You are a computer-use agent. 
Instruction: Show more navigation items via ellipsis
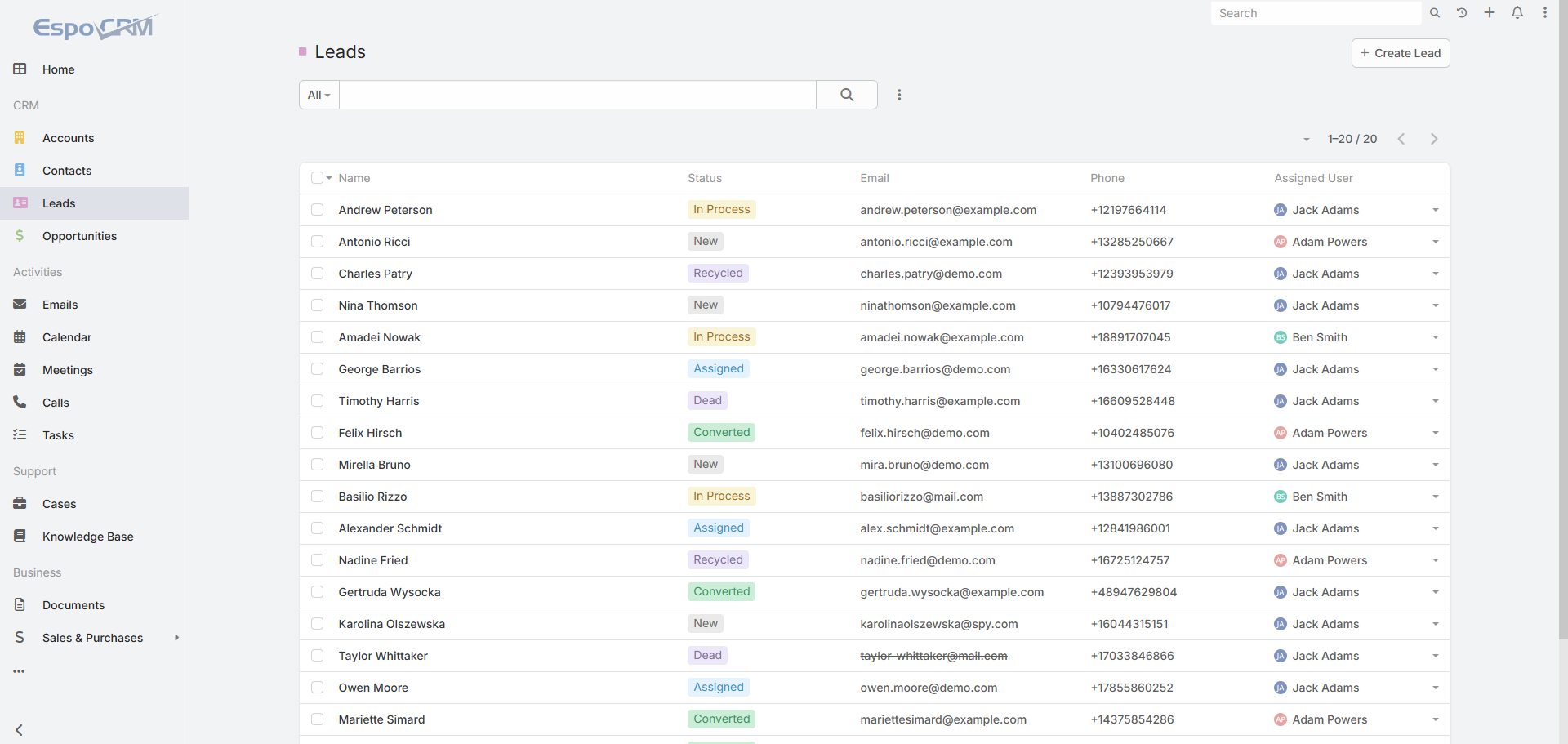coord(19,671)
